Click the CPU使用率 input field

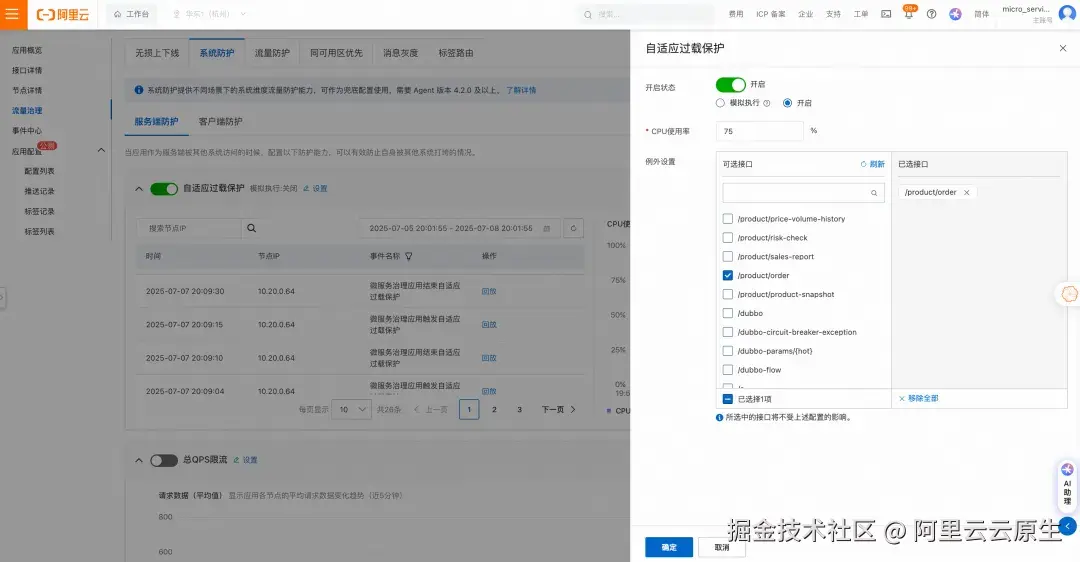(760, 131)
